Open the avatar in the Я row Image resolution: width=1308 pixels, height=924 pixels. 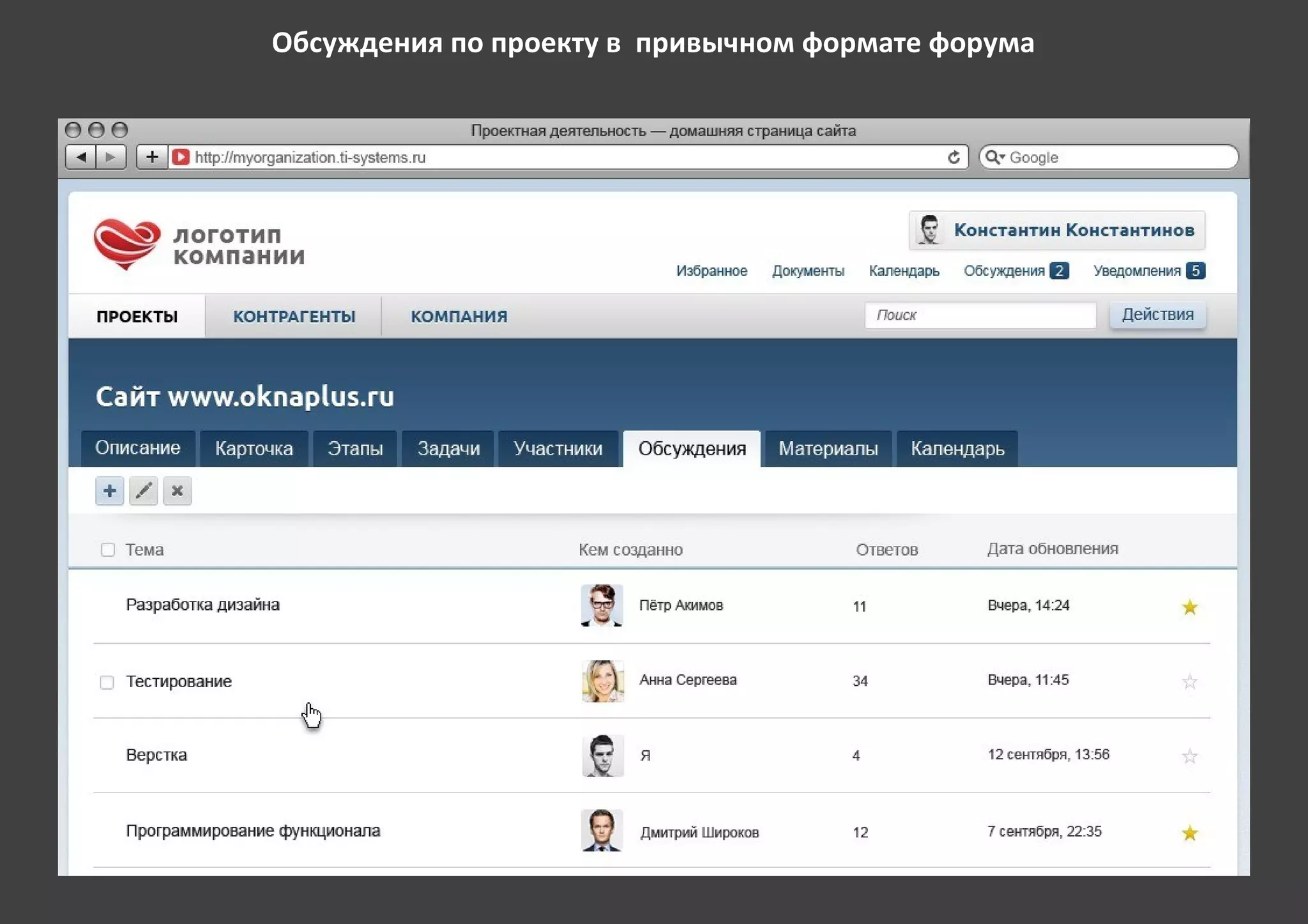click(x=602, y=755)
